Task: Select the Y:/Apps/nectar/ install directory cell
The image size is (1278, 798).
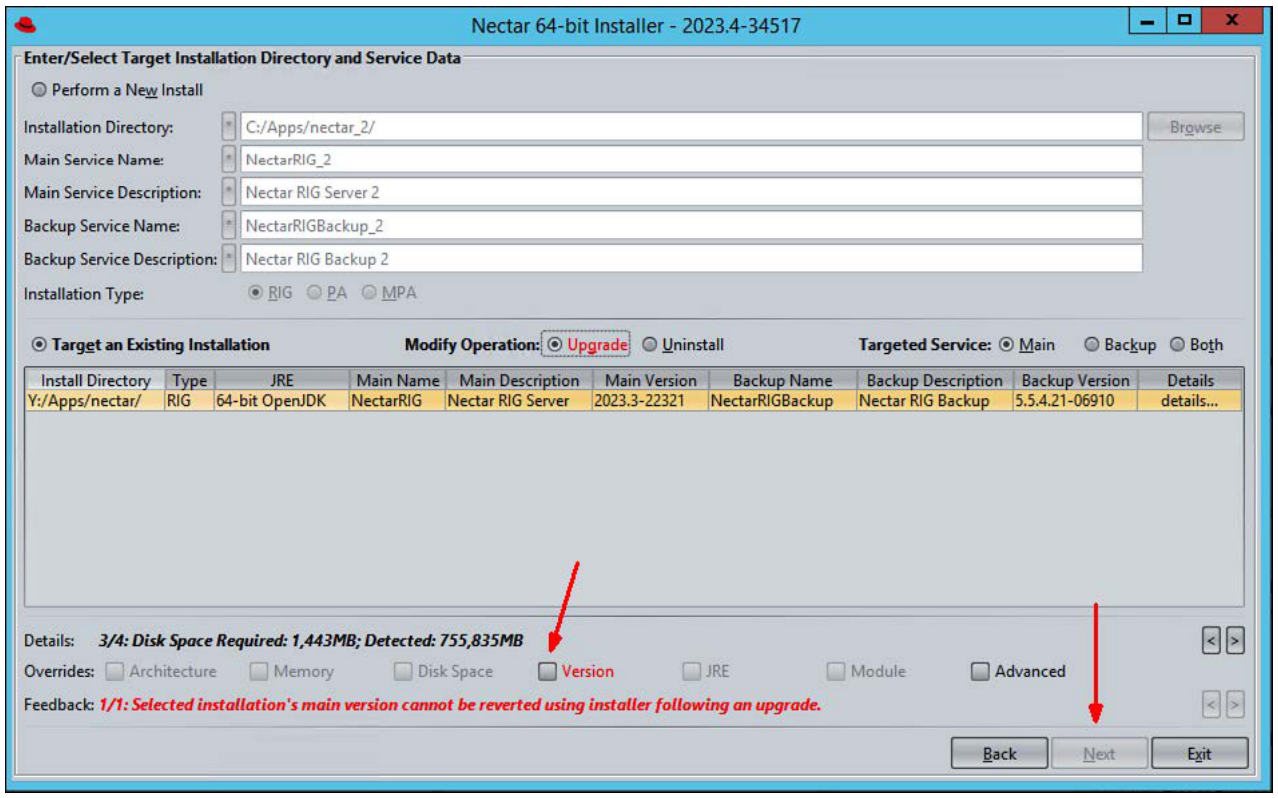Action: click(x=96, y=401)
